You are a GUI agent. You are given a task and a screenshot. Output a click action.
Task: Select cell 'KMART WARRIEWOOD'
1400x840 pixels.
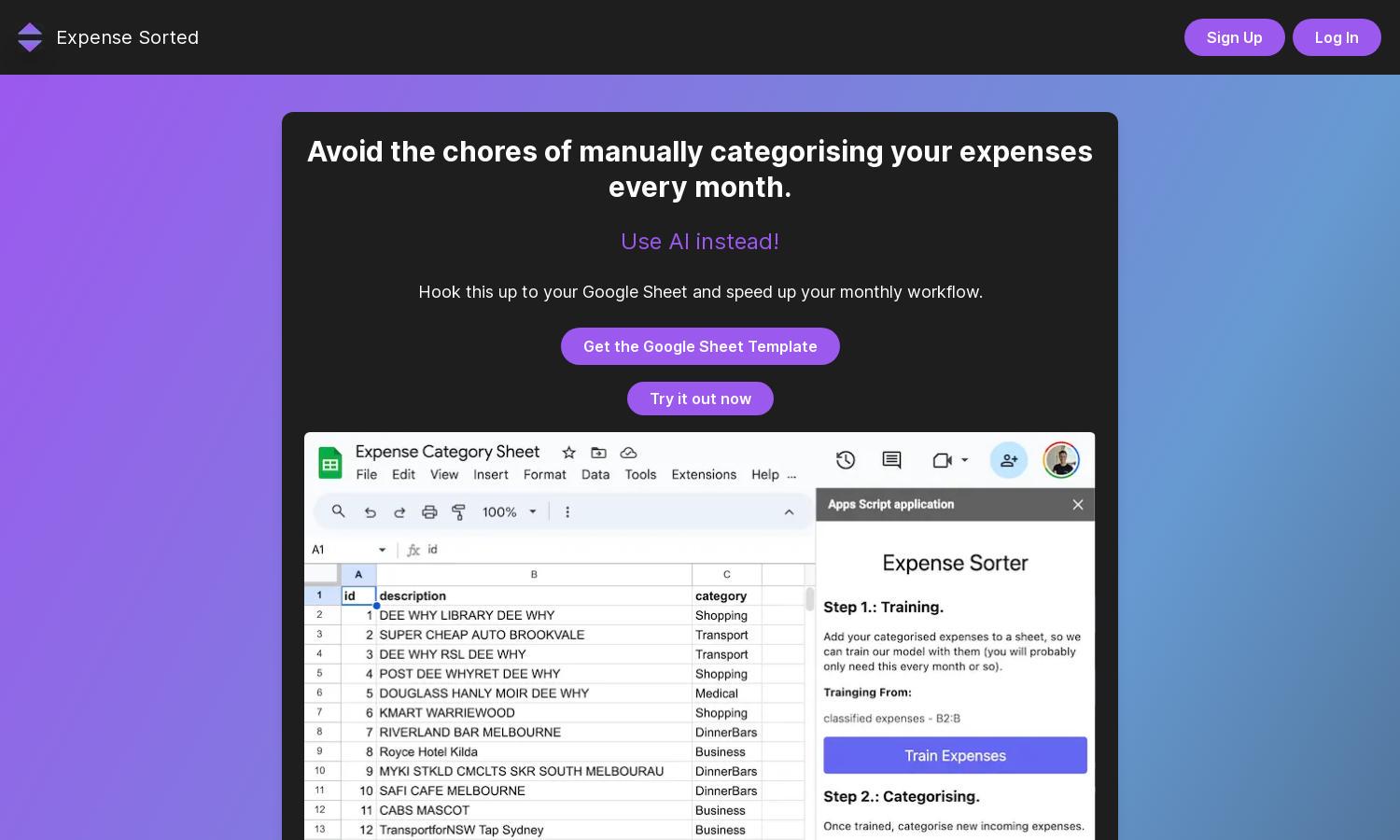pos(534,713)
